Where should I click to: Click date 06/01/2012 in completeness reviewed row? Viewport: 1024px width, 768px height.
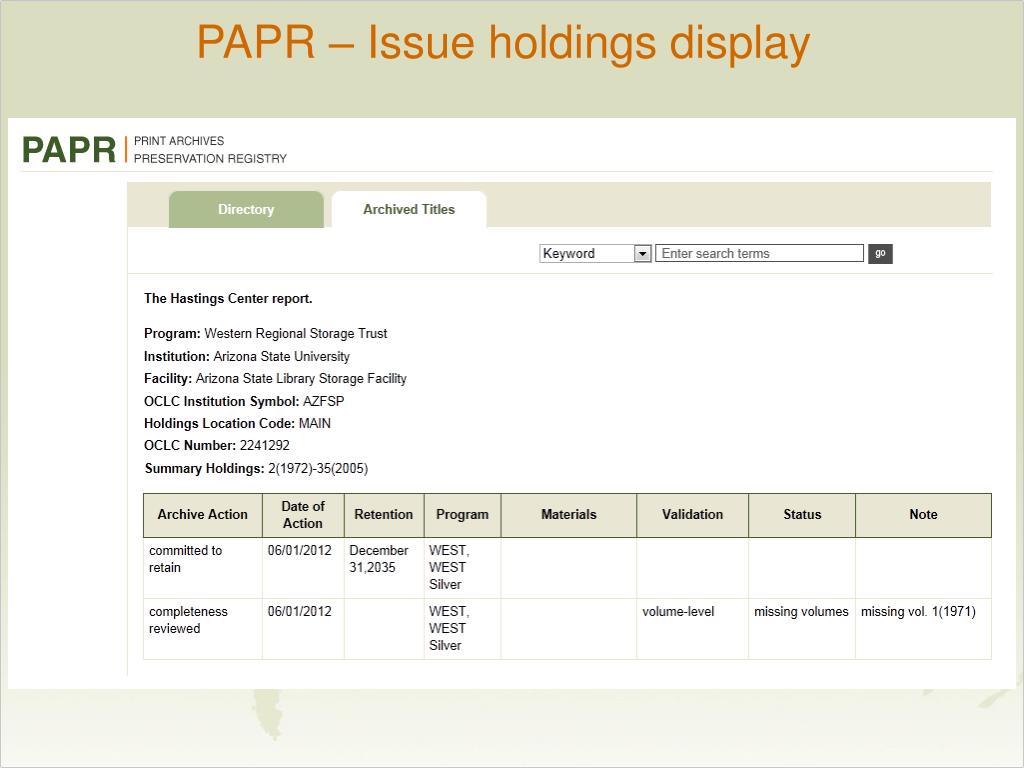303,628
